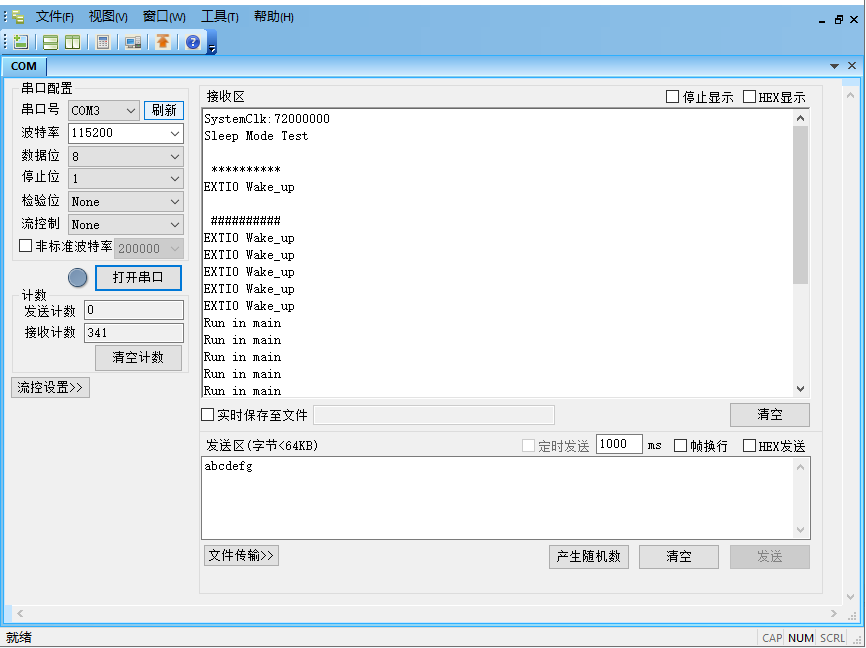Click the 就绪 status bar text
Screen dimensions: 866x648
[19, 638]
